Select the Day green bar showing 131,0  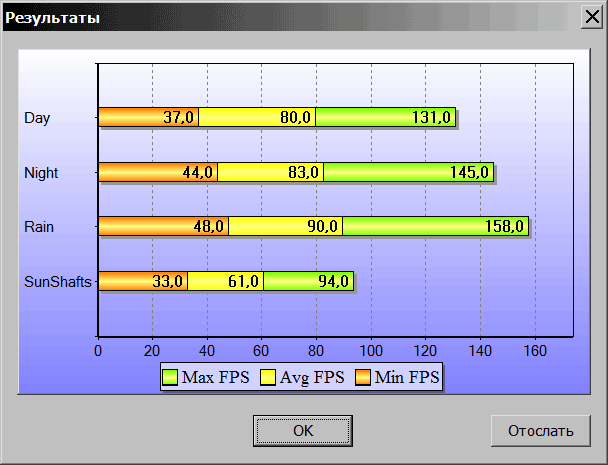coord(385,118)
